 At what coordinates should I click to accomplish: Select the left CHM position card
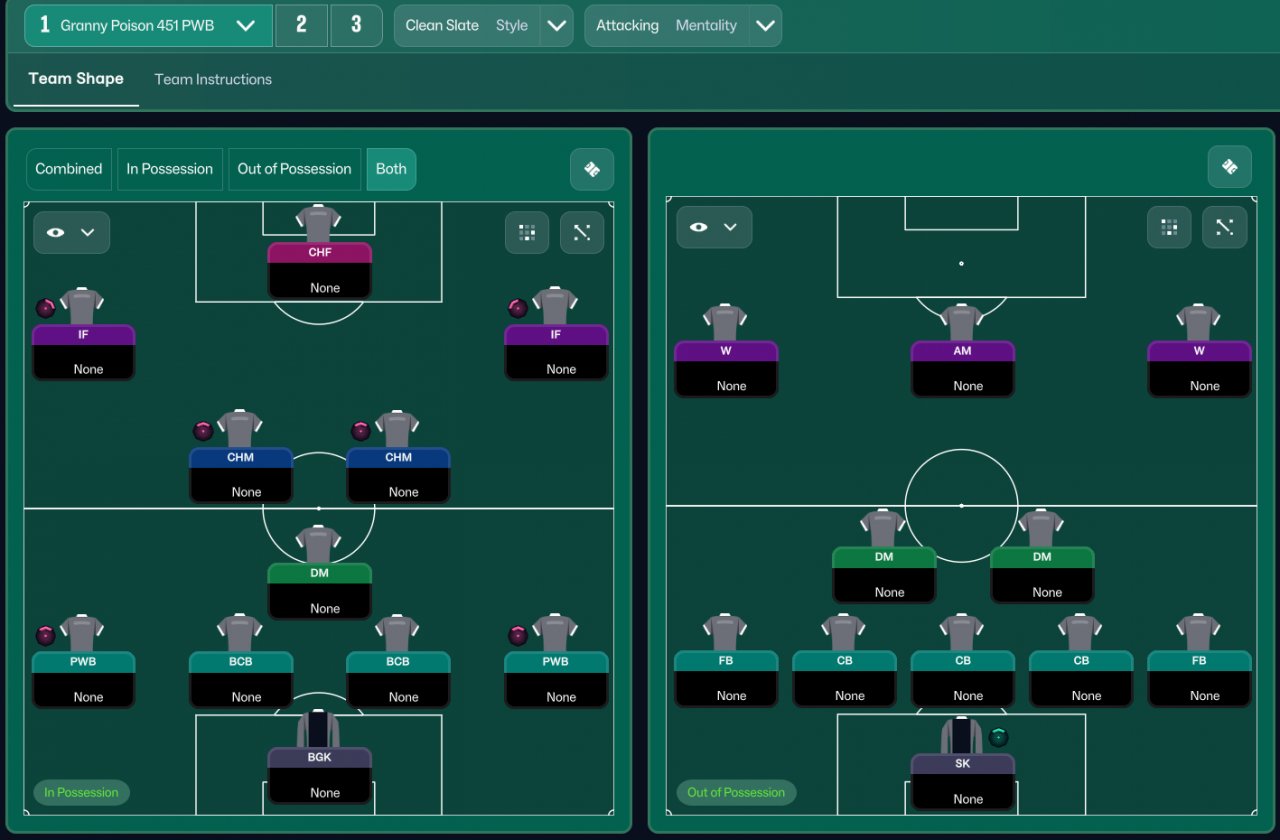click(241, 475)
